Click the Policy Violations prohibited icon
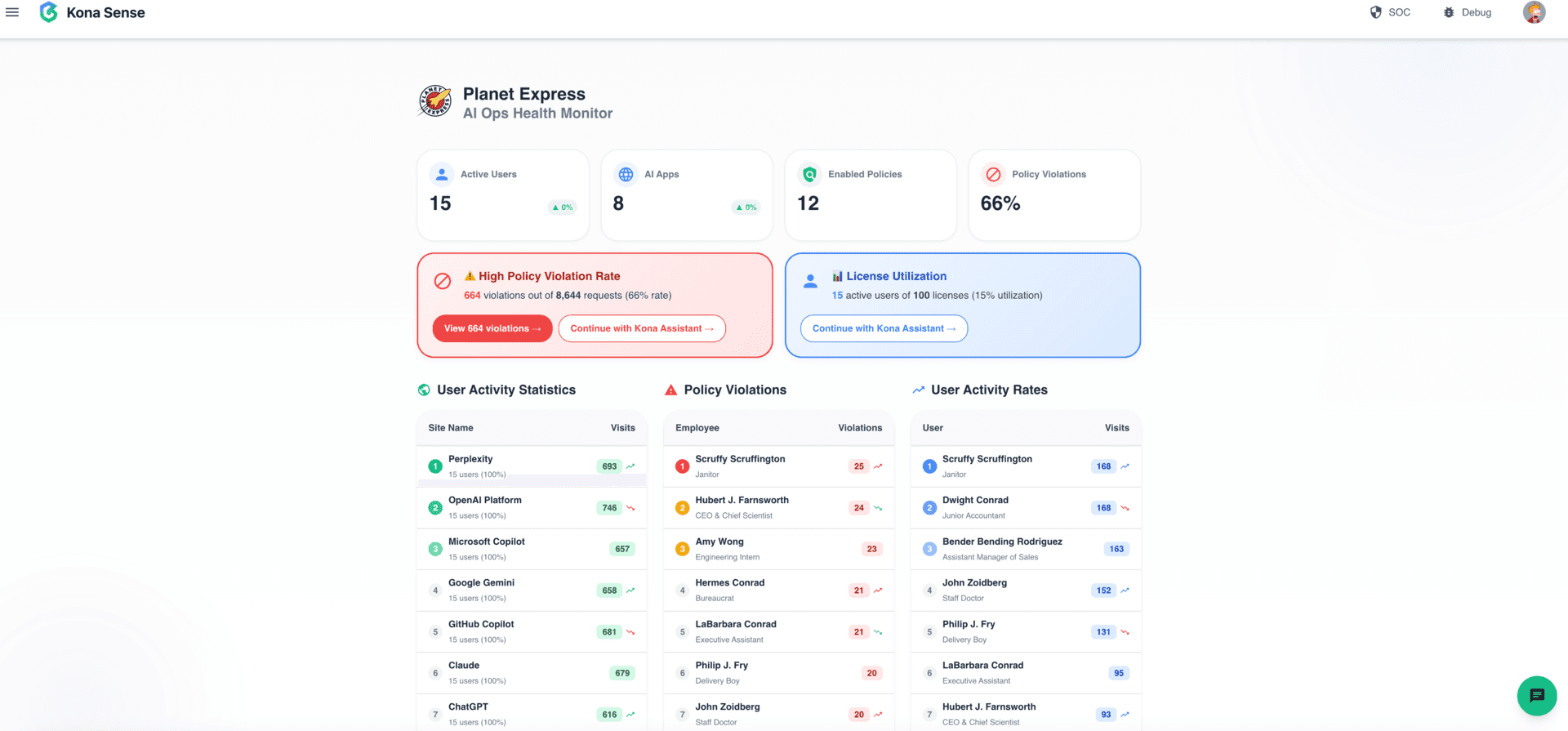This screenshot has height=731, width=1568. [993, 174]
